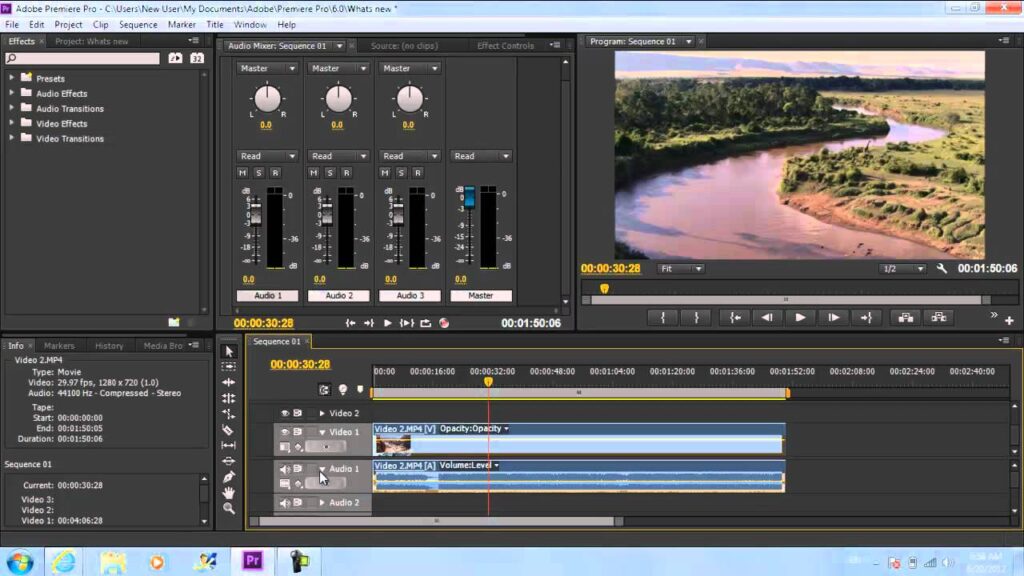Select the Rate Stretch tool
Image resolution: width=1024 pixels, height=576 pixels.
click(x=229, y=414)
